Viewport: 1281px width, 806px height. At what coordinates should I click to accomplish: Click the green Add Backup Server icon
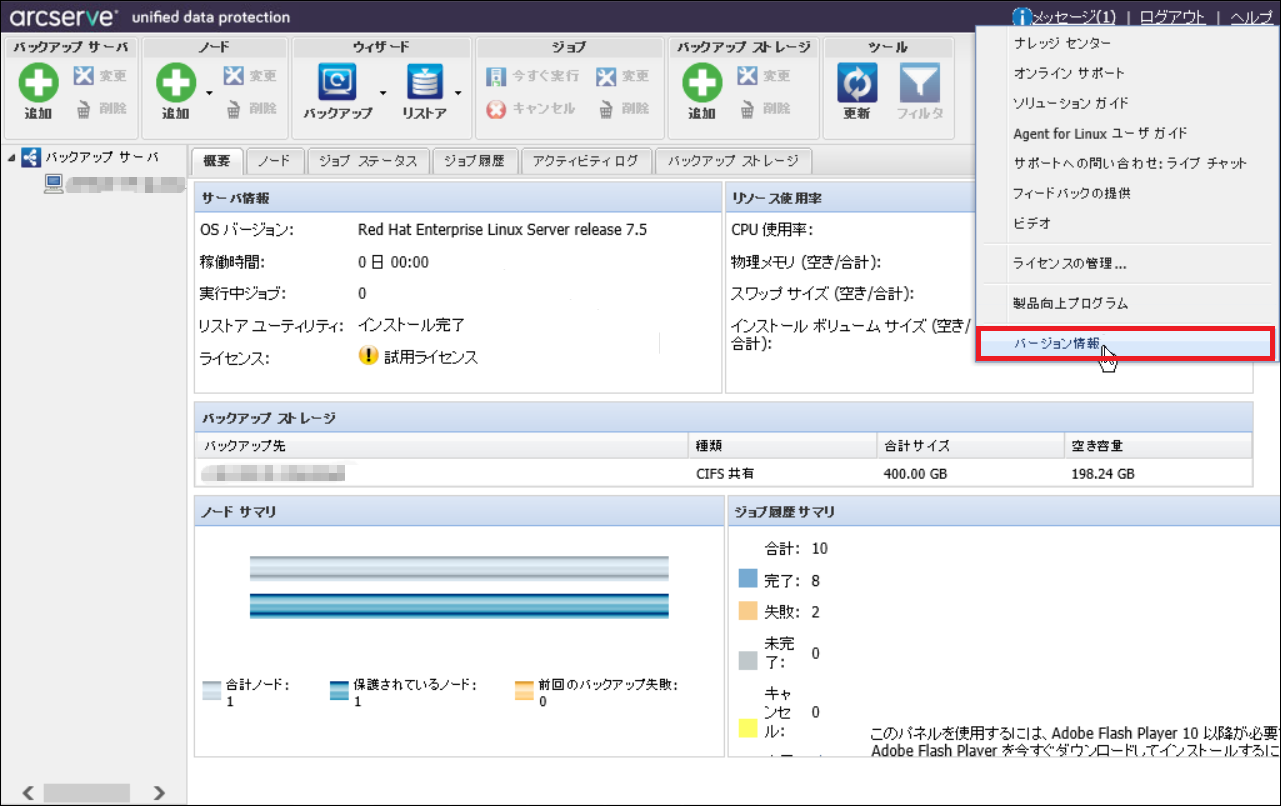click(38, 84)
